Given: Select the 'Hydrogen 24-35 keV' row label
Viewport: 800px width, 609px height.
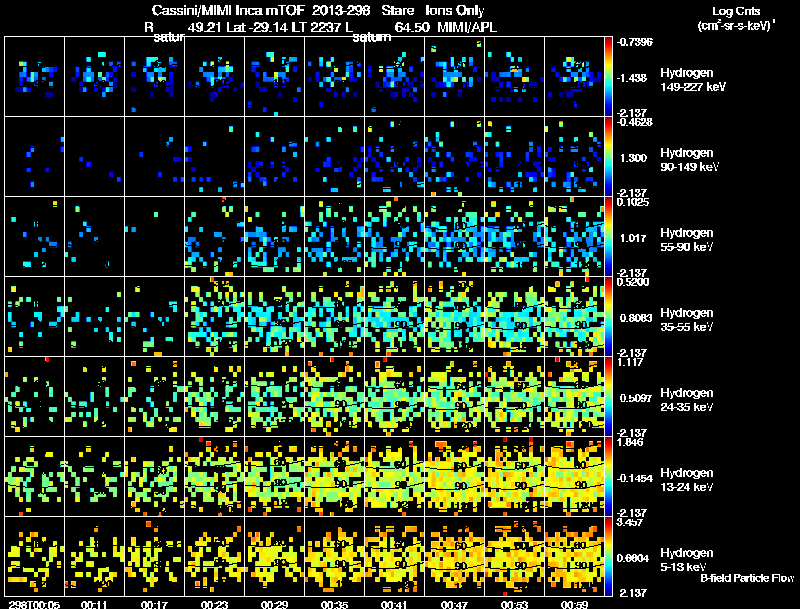Looking at the screenshot, I should point(687,400).
